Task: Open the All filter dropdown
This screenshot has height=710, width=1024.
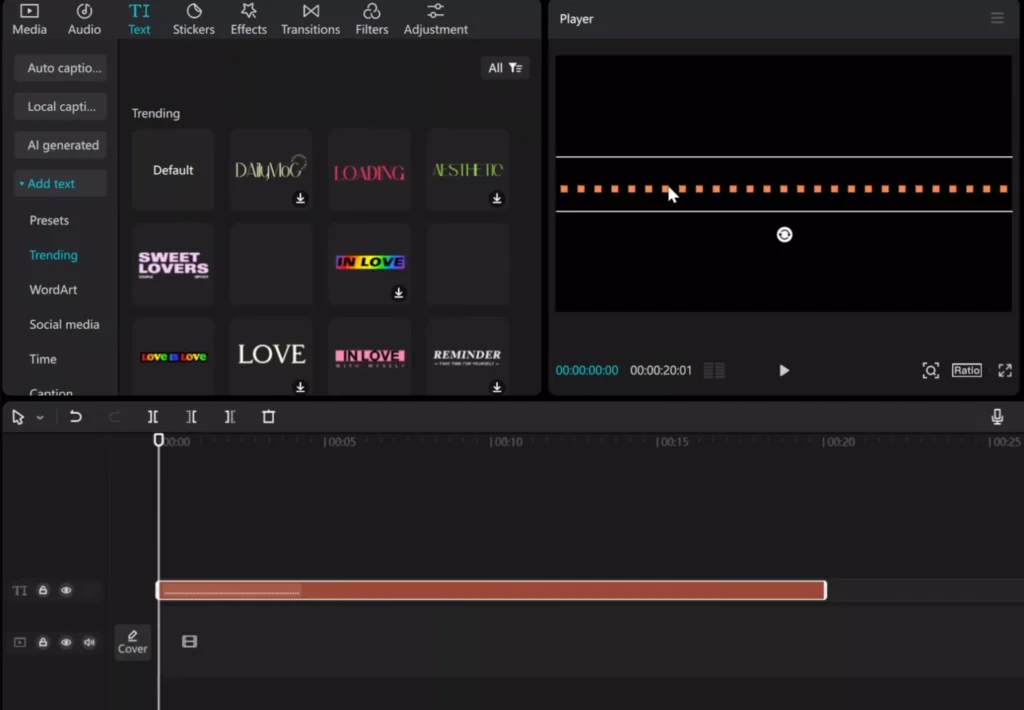Action: click(x=505, y=68)
